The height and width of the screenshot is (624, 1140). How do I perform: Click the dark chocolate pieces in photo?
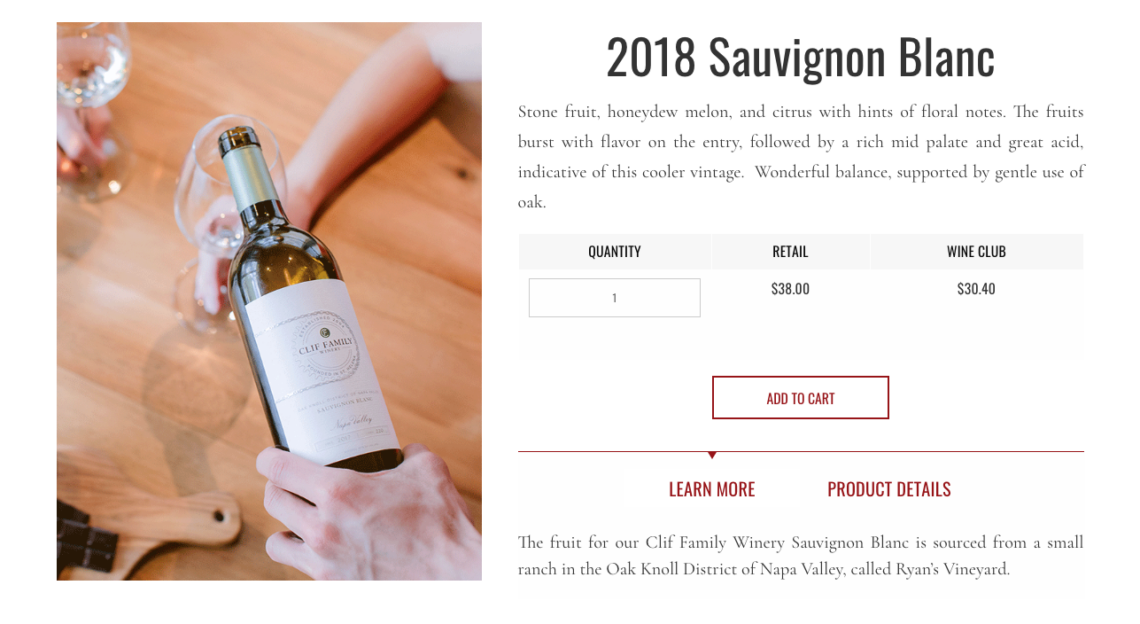coord(85,537)
